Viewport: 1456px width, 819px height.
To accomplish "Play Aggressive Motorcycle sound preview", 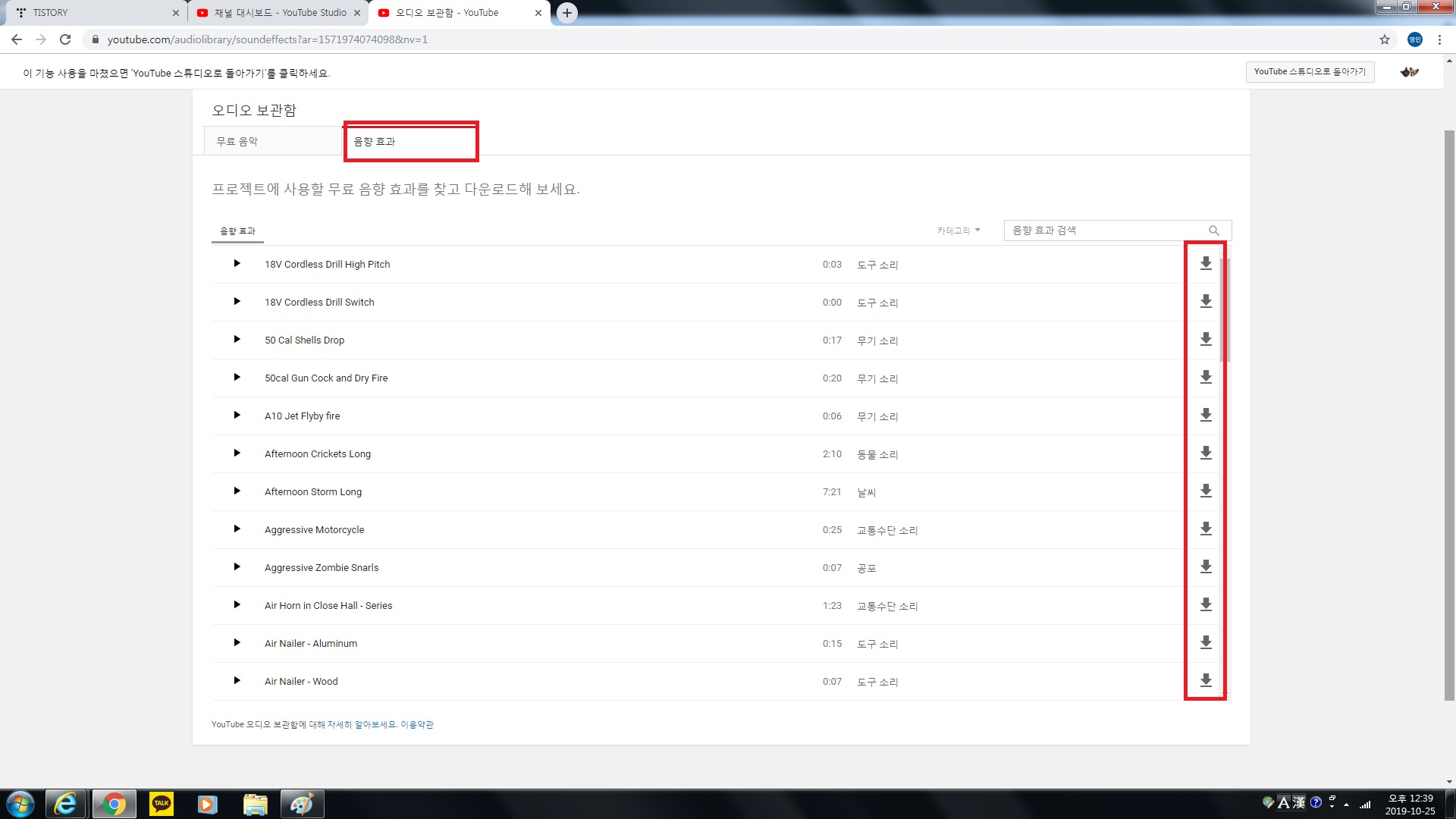I will (237, 529).
